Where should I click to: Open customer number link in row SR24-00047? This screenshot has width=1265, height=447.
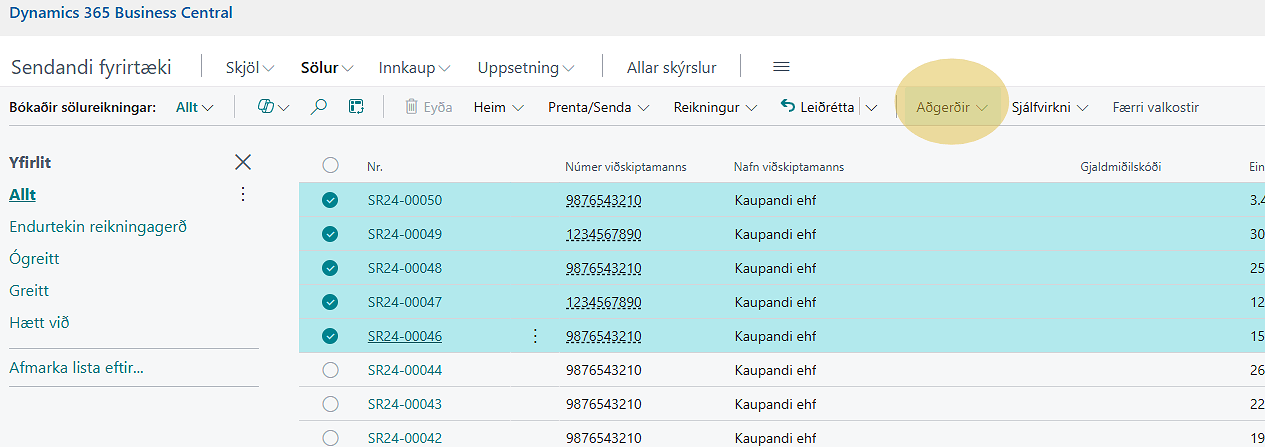click(x=603, y=302)
